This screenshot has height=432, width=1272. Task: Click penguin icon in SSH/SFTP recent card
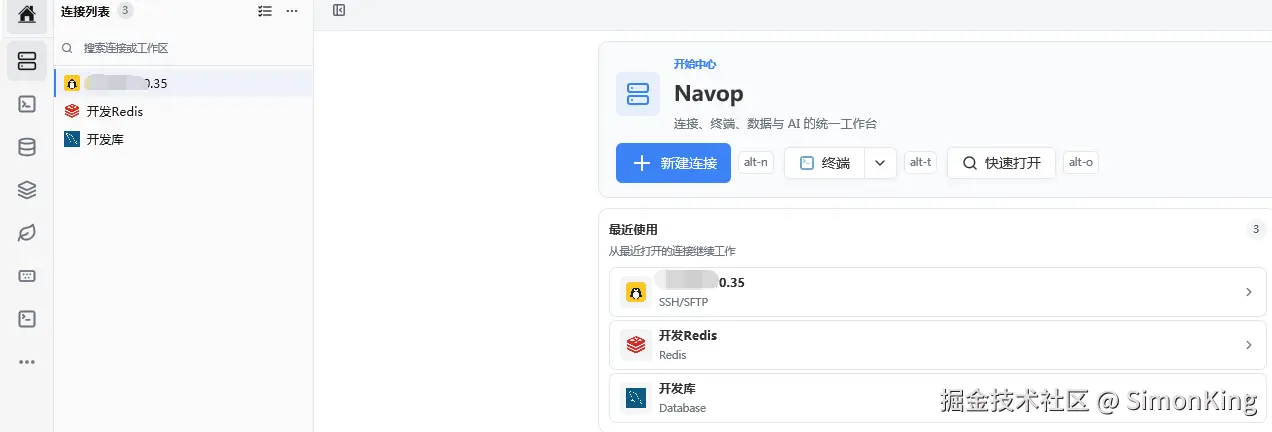coord(636,292)
